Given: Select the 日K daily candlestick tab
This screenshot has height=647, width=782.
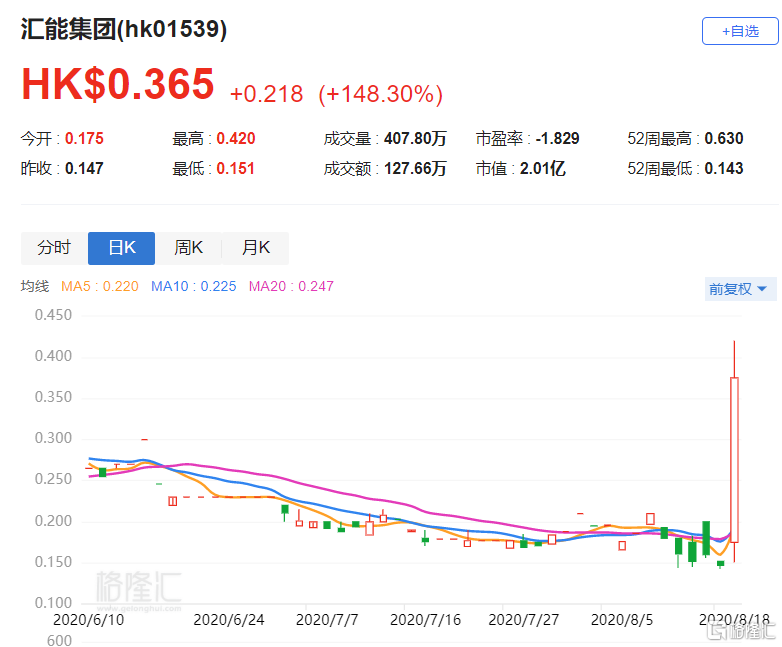Looking at the screenshot, I should pos(121,247).
